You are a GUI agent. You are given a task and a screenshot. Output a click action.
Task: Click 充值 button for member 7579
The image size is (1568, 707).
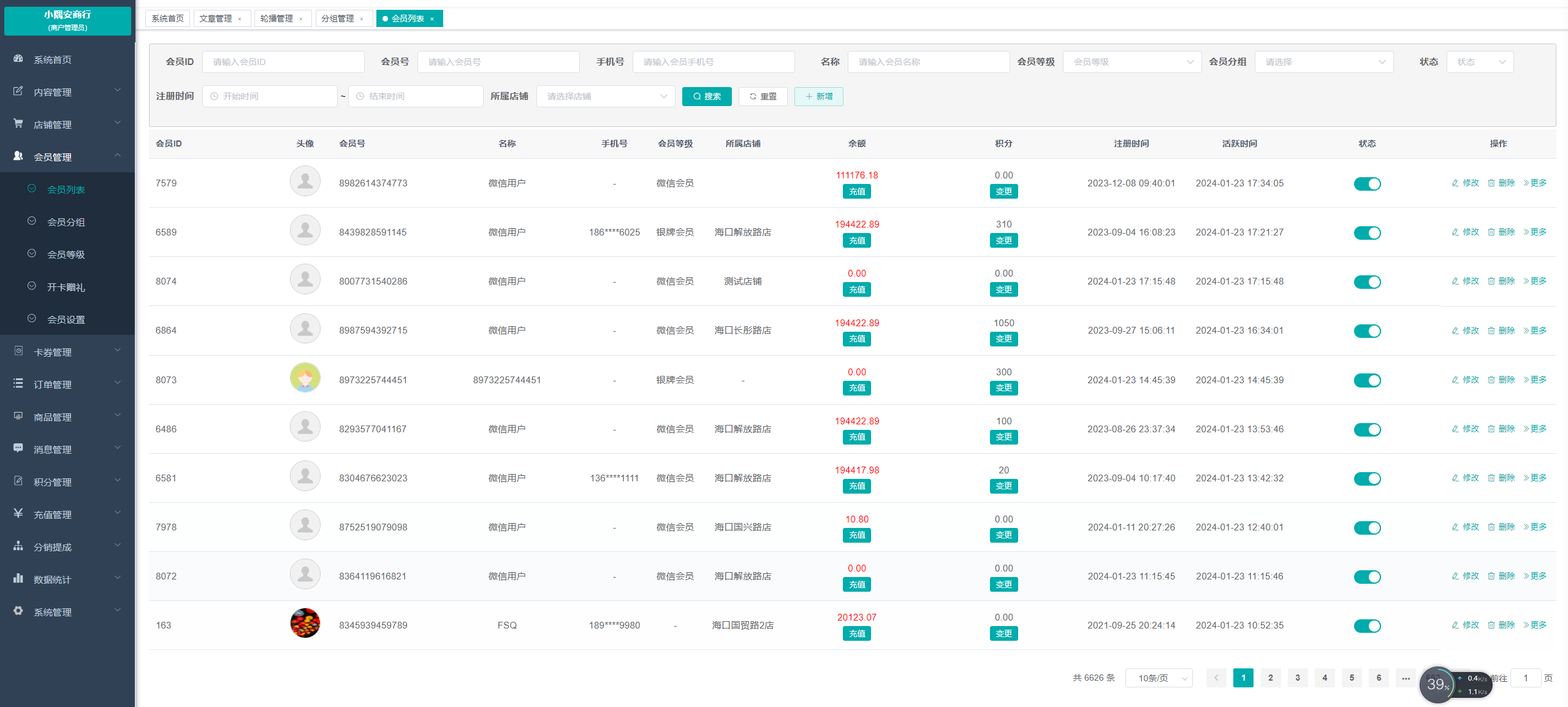[857, 191]
